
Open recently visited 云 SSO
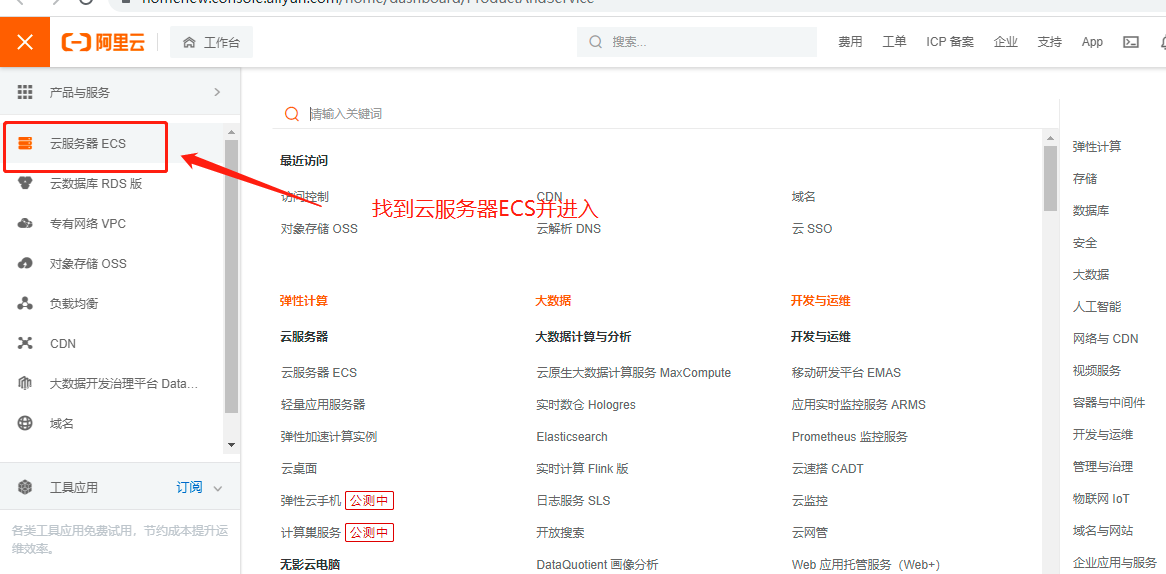[812, 229]
